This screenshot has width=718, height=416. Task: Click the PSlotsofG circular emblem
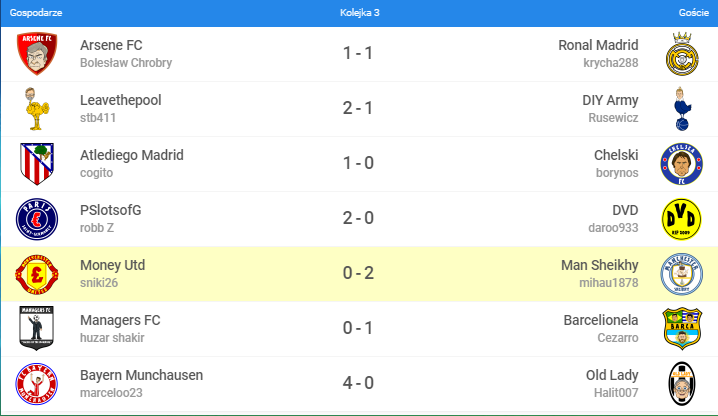38,219
